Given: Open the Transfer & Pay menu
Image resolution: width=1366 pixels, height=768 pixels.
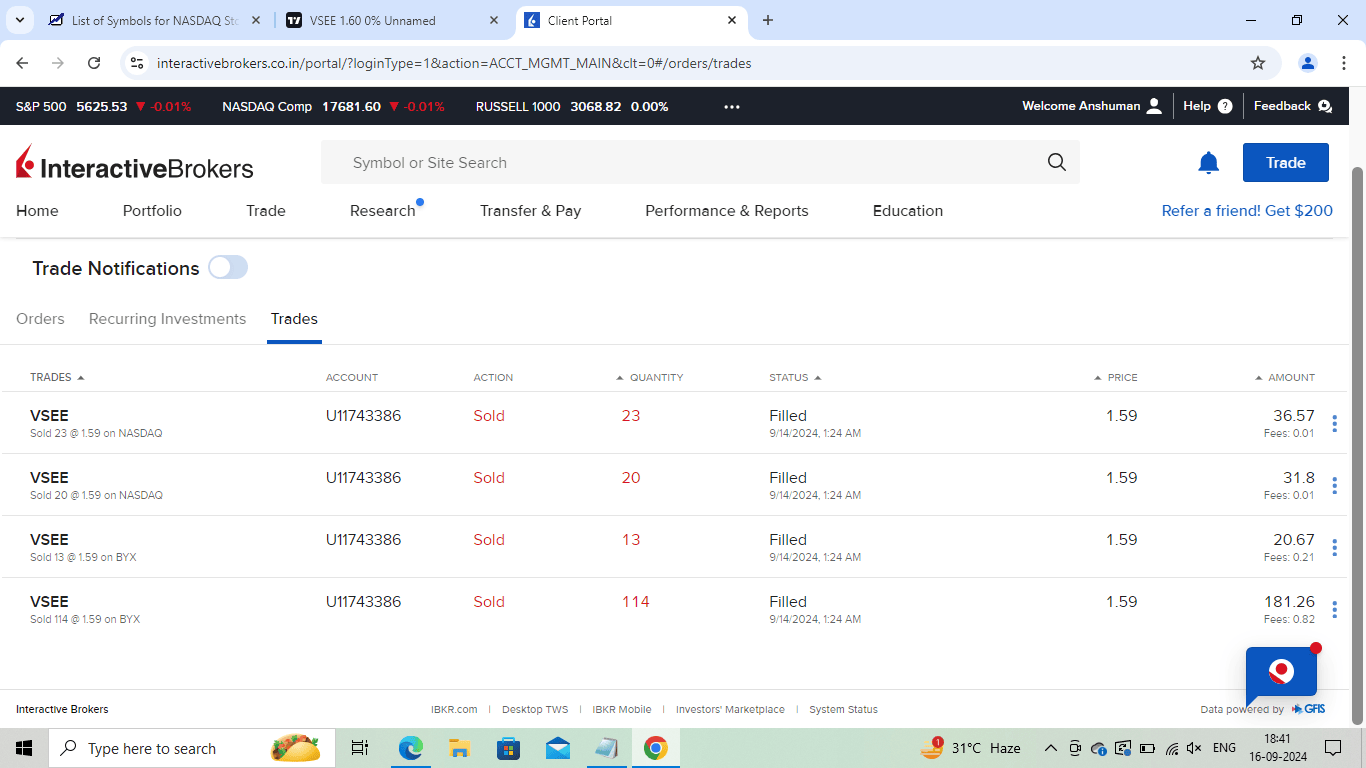Looking at the screenshot, I should pyautogui.click(x=530, y=211).
